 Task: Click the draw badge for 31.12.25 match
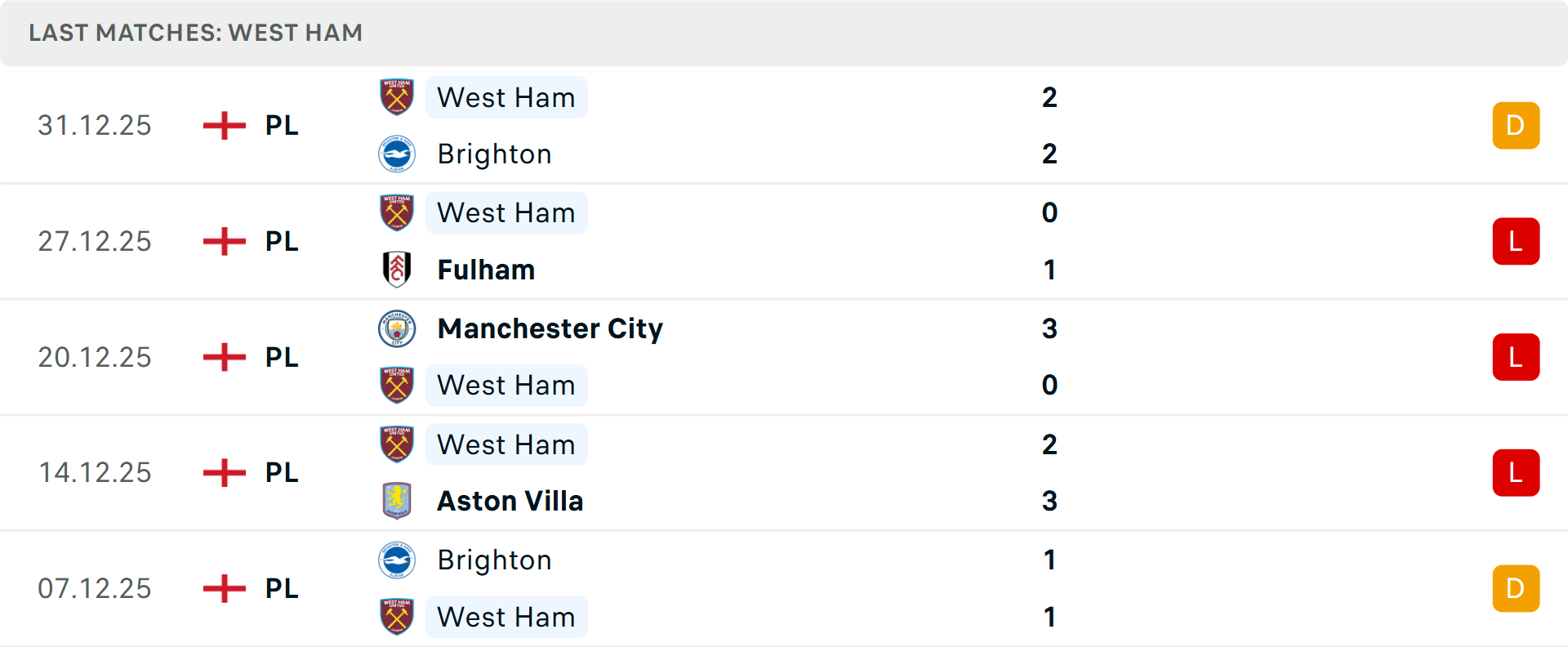tap(1516, 126)
